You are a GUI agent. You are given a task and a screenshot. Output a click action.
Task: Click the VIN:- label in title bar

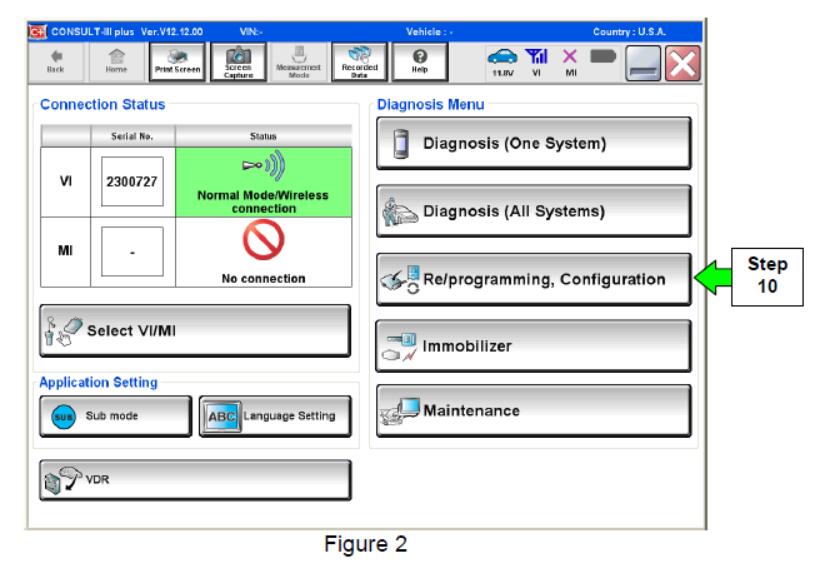click(x=251, y=32)
